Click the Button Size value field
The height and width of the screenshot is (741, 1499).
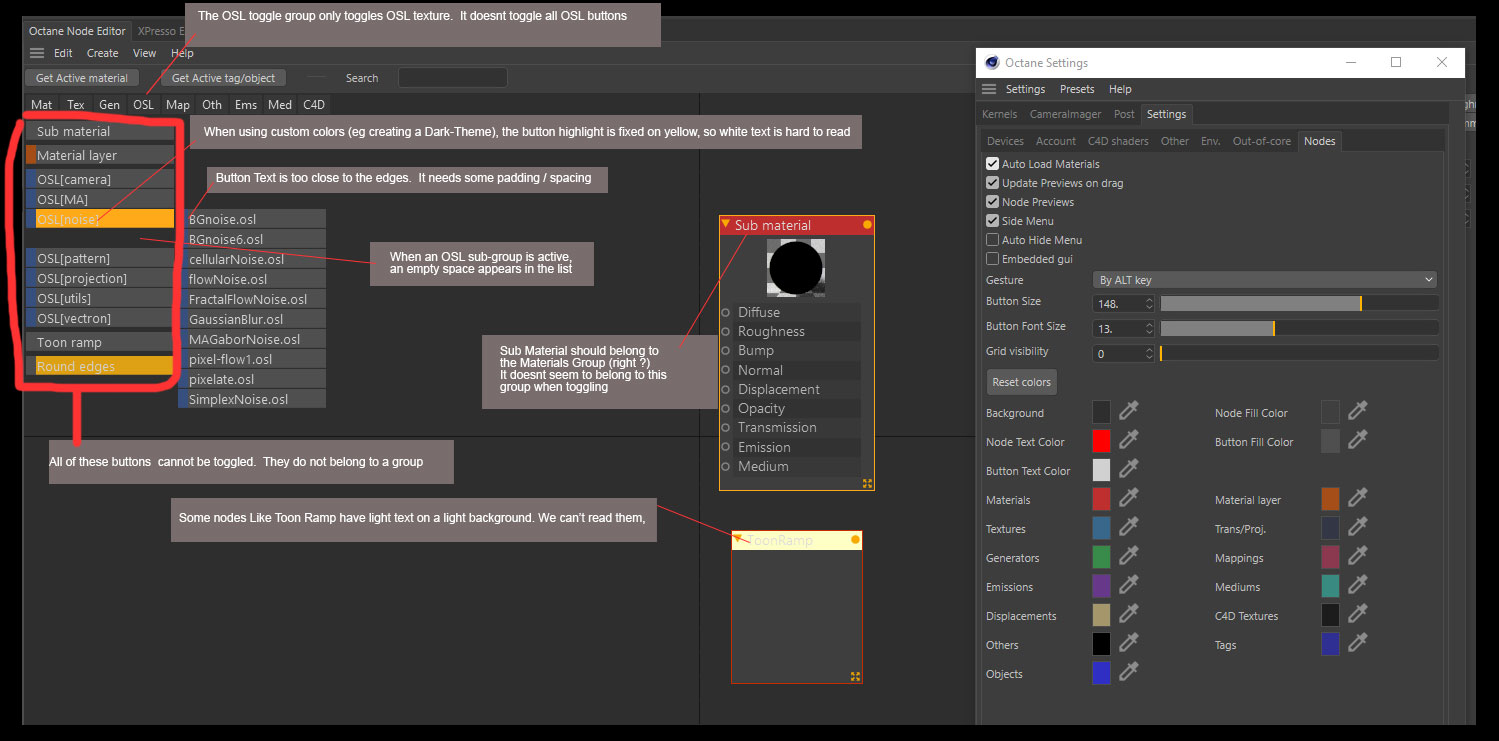tap(1118, 302)
